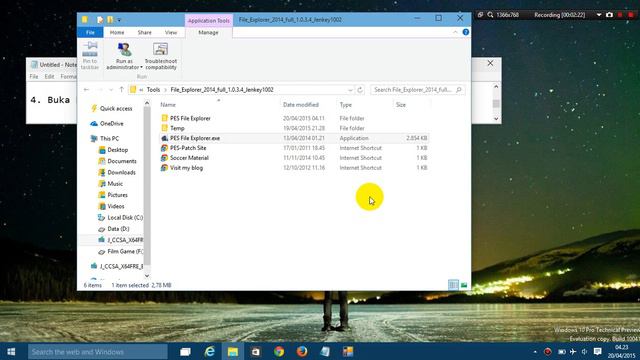
Task: Open Explorer help question mark icon
Action: [x=466, y=32]
